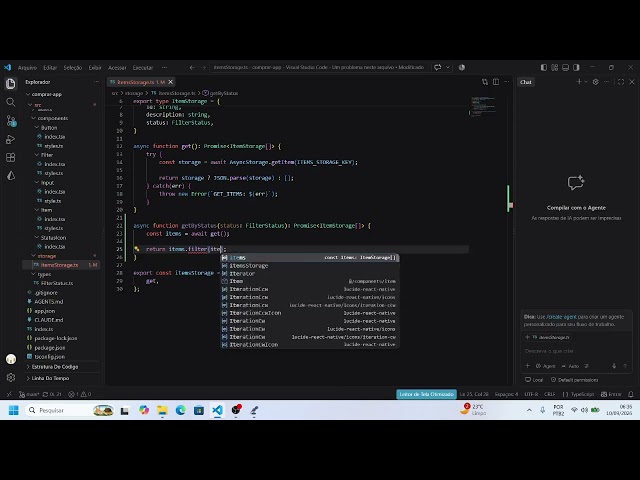Screen dimensions: 640x480
Task: Open the chat tools configuration icon
Action: coord(587,366)
